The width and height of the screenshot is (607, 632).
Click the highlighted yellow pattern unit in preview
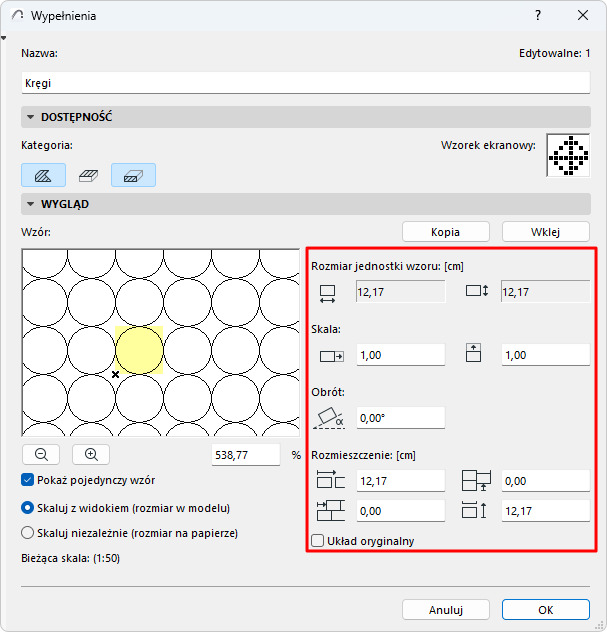[139, 350]
